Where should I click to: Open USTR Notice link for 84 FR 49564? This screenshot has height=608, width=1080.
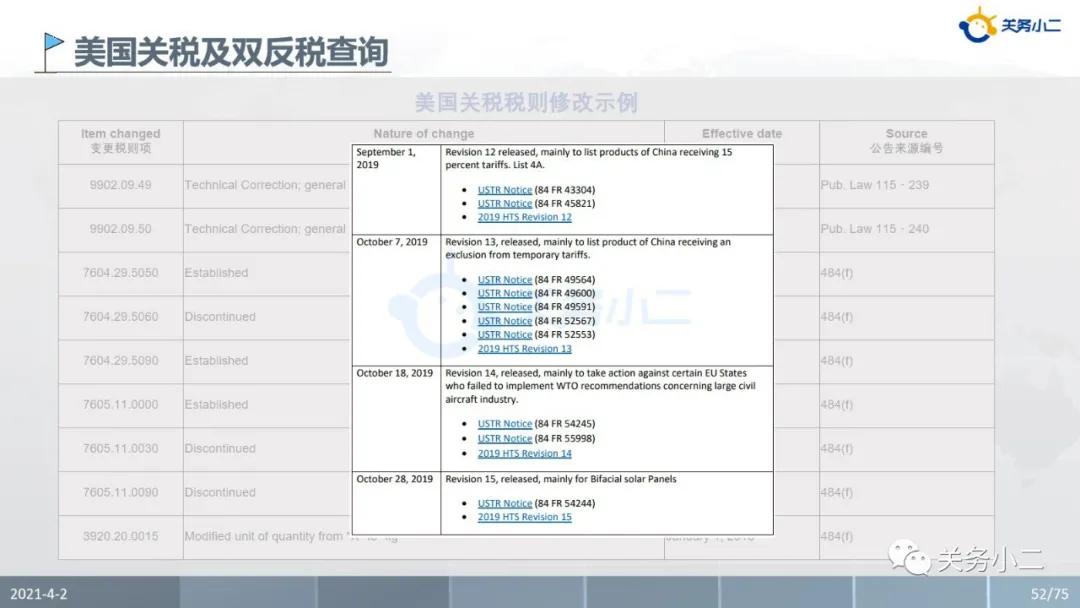[x=504, y=280]
